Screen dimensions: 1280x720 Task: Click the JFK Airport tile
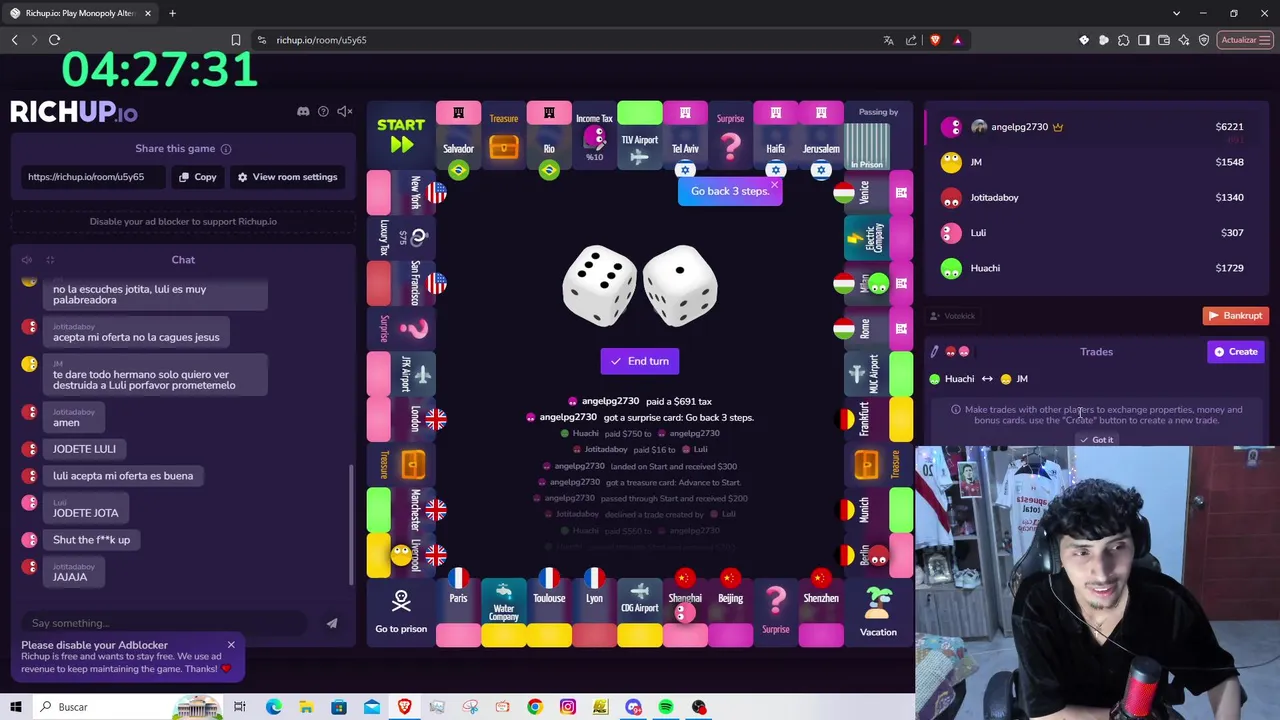click(x=402, y=373)
